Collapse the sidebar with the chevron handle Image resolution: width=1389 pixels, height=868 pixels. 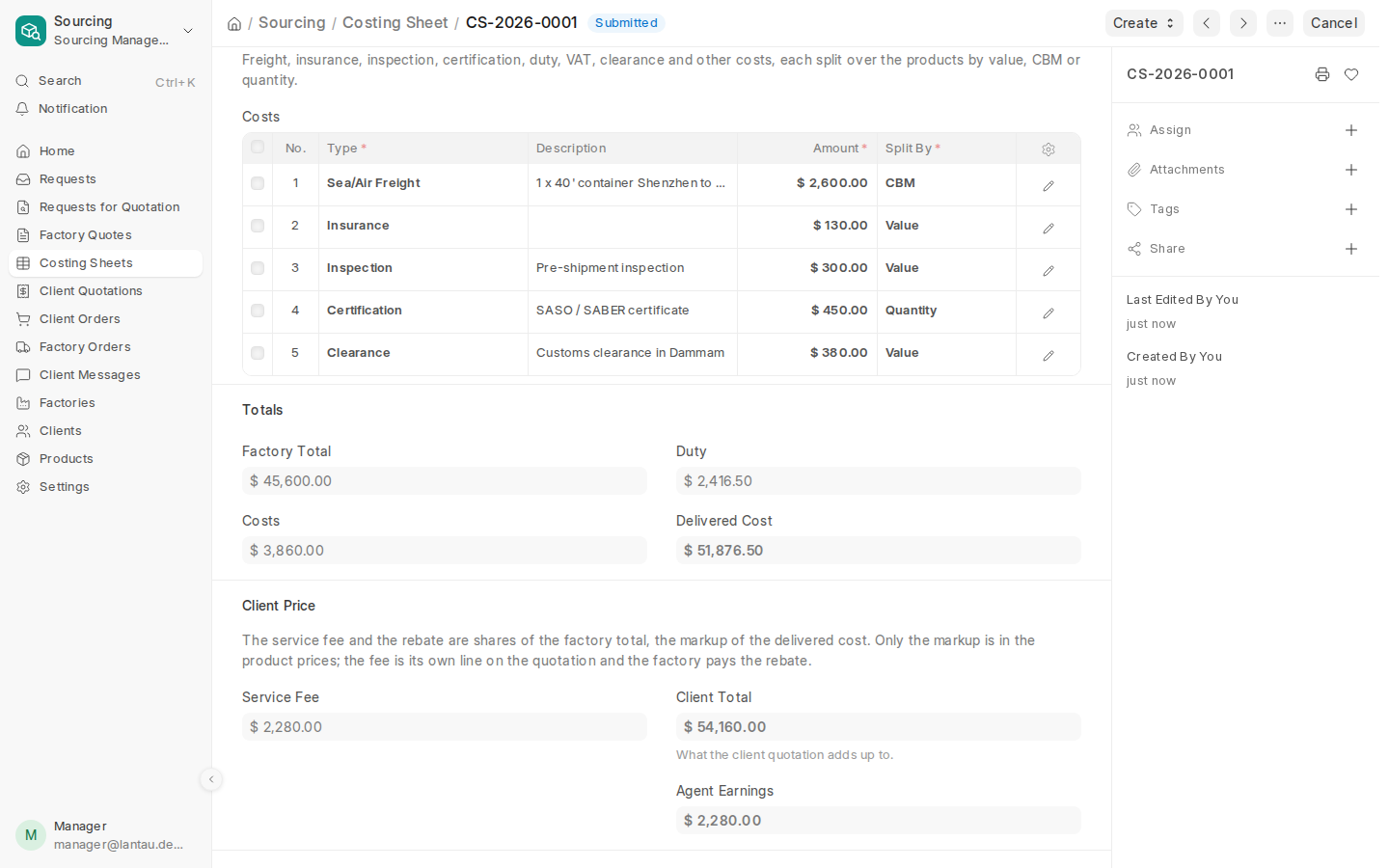[211, 779]
